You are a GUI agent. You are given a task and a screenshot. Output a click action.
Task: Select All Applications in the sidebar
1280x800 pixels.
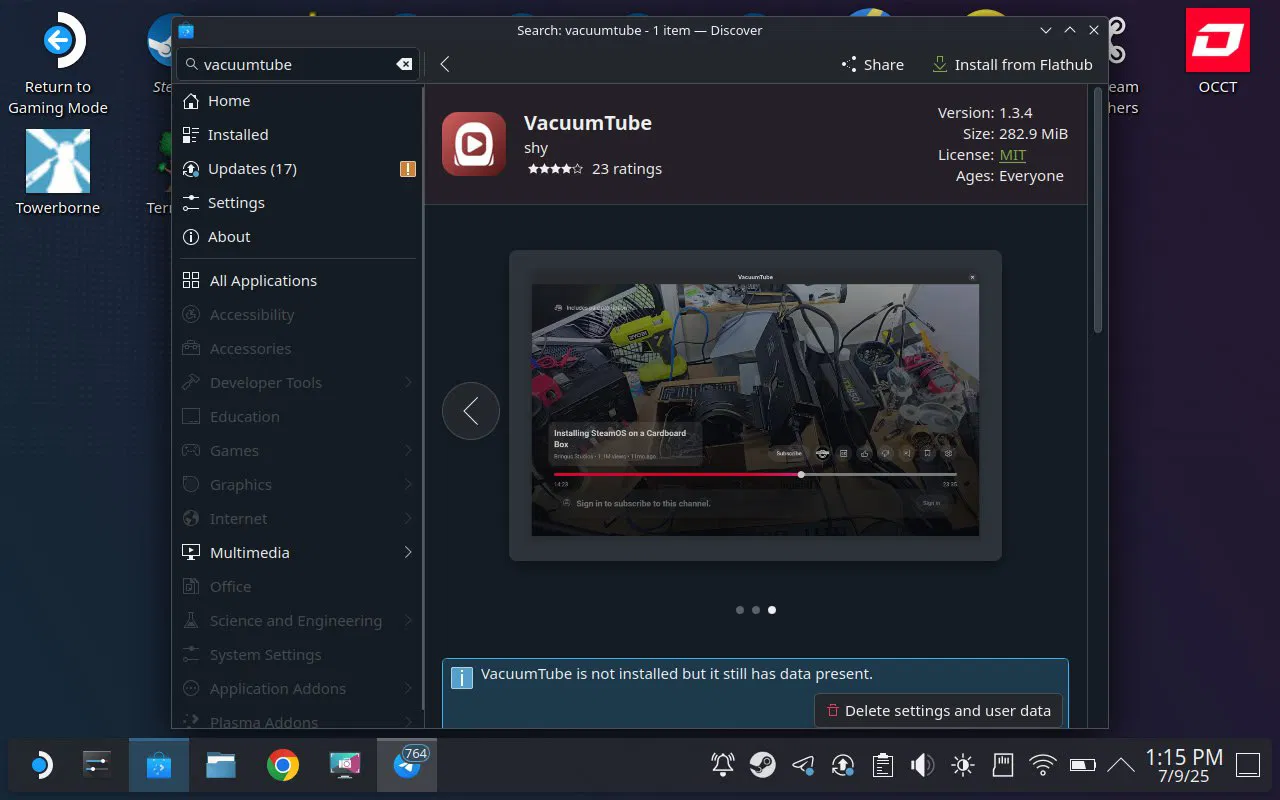298,281
